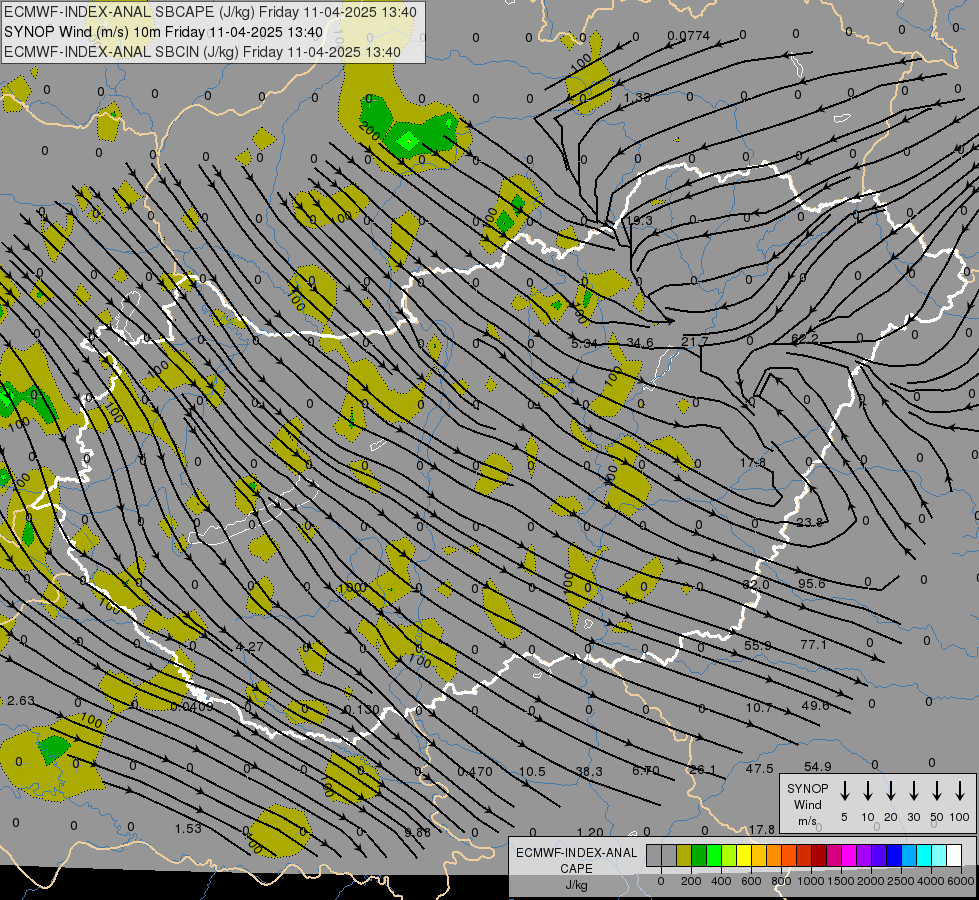Click the map value '38.3'
Image resolution: width=979 pixels, height=900 pixels.
click(x=589, y=772)
